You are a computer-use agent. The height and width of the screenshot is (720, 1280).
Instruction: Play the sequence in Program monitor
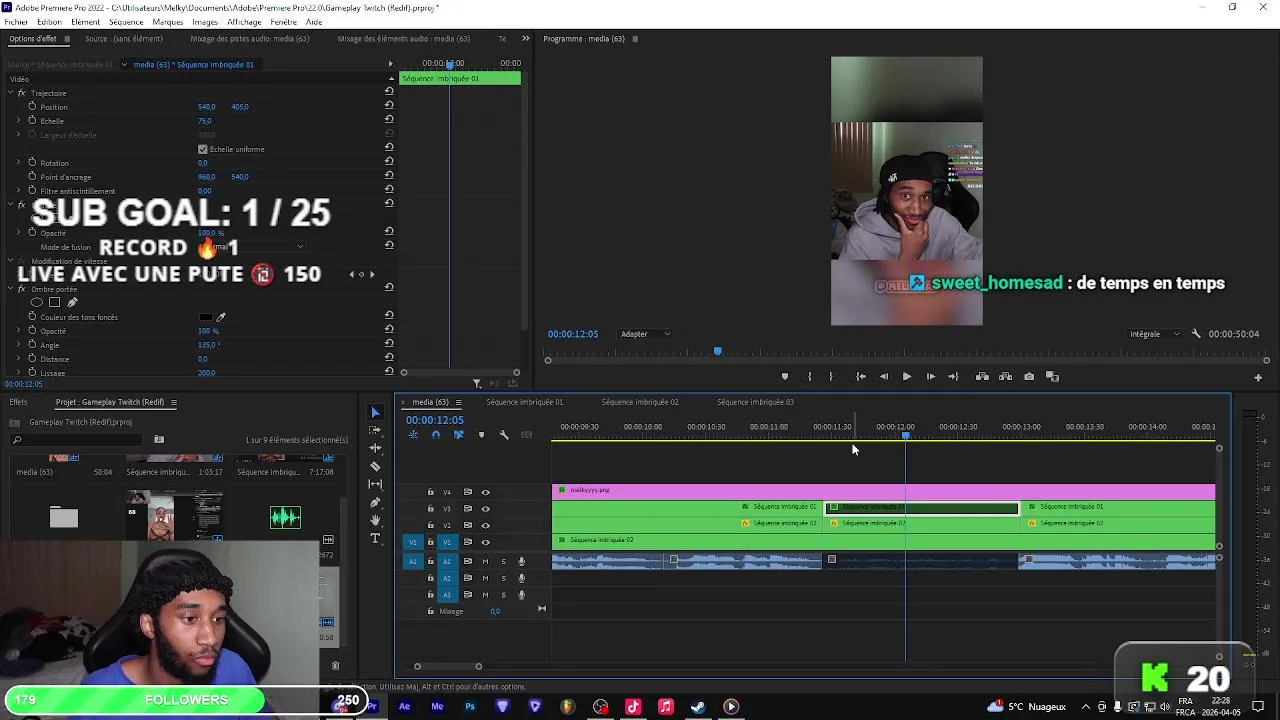907,377
